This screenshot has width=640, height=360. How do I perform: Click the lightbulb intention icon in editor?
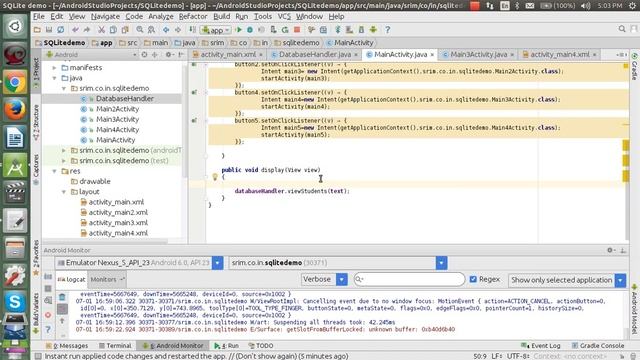(x=215, y=177)
